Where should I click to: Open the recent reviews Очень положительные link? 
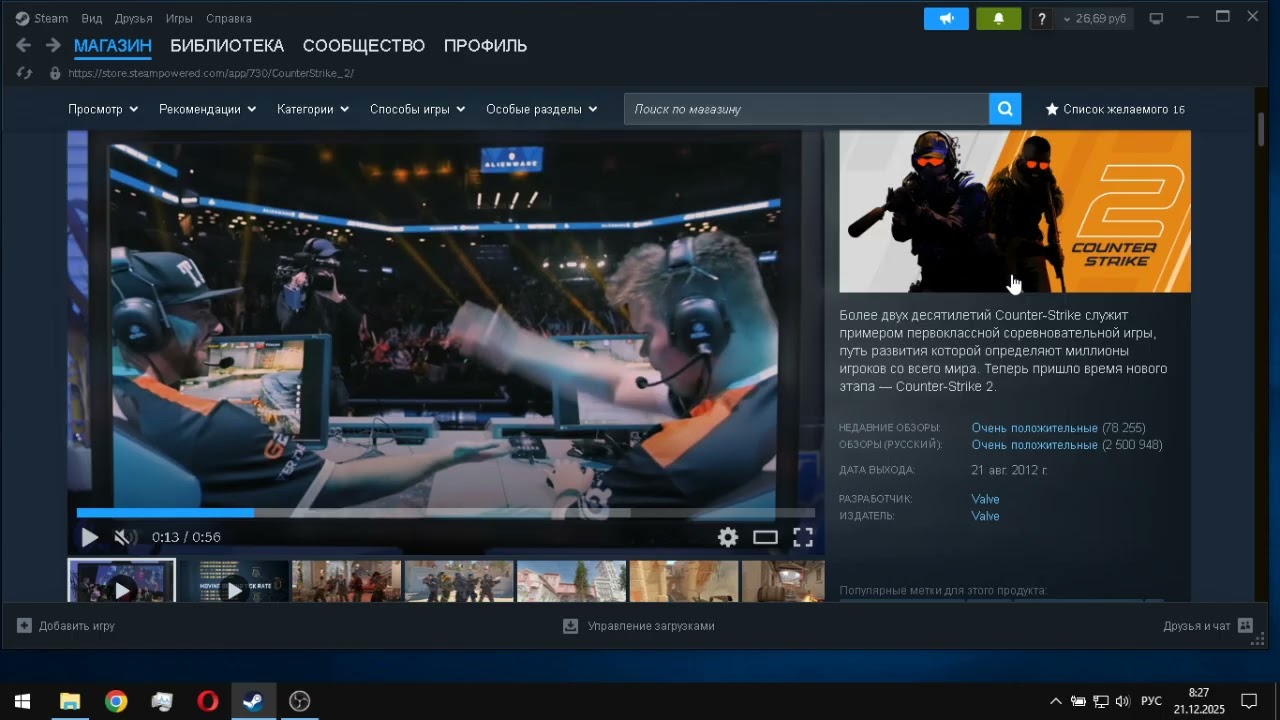click(1034, 428)
